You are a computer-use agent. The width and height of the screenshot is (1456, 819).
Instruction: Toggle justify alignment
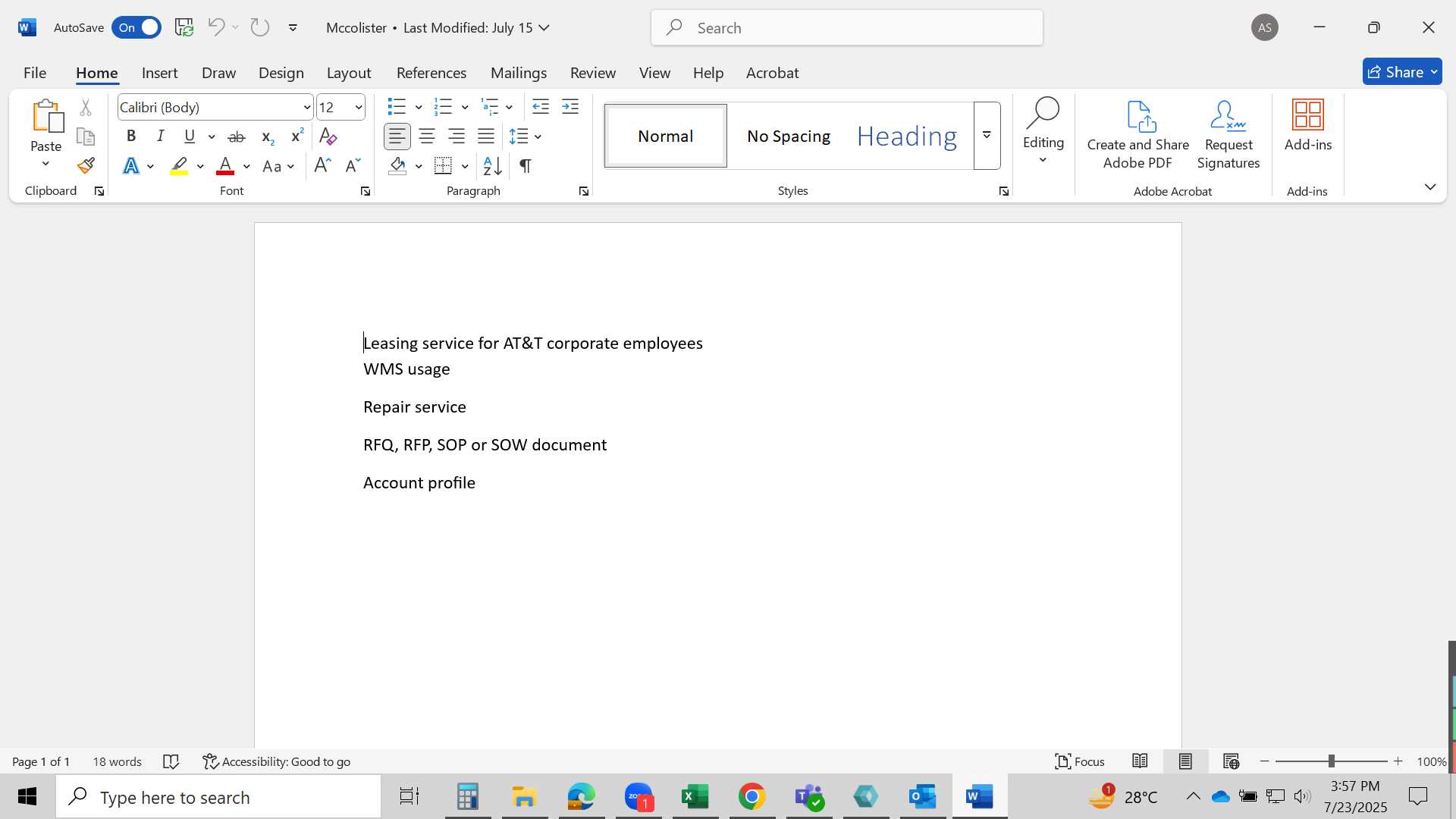[486, 136]
